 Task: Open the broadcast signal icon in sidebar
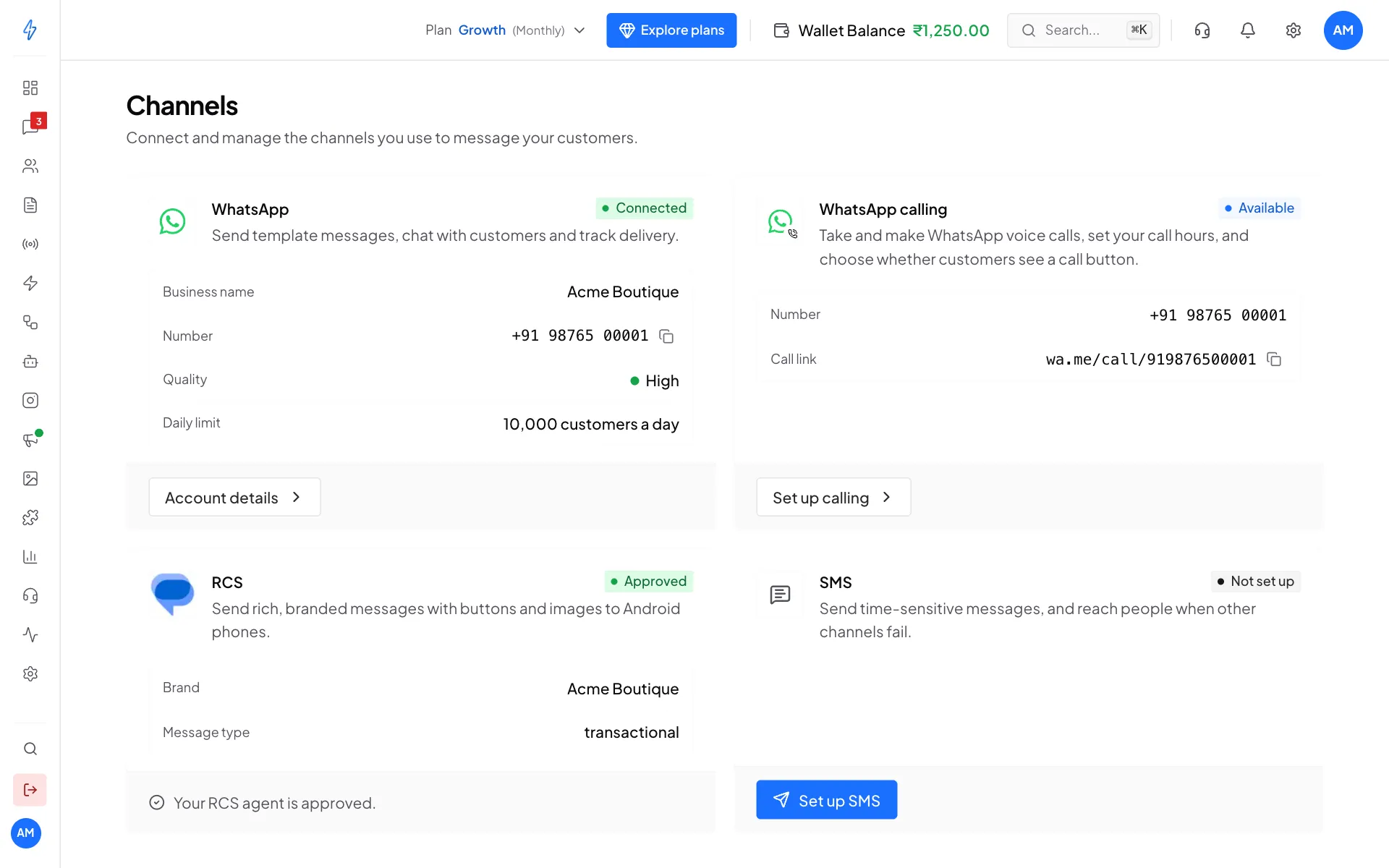tap(30, 244)
